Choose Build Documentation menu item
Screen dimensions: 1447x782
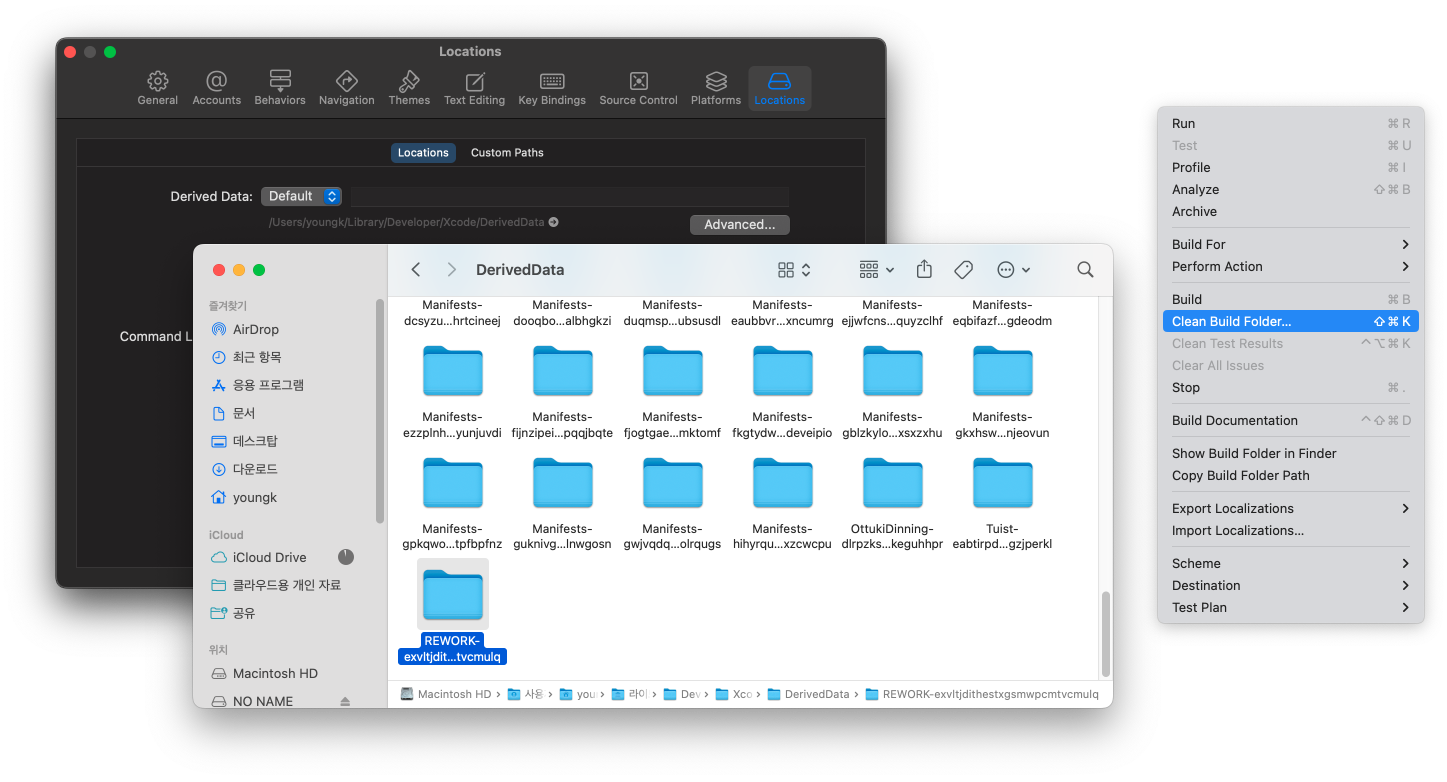1291,420
